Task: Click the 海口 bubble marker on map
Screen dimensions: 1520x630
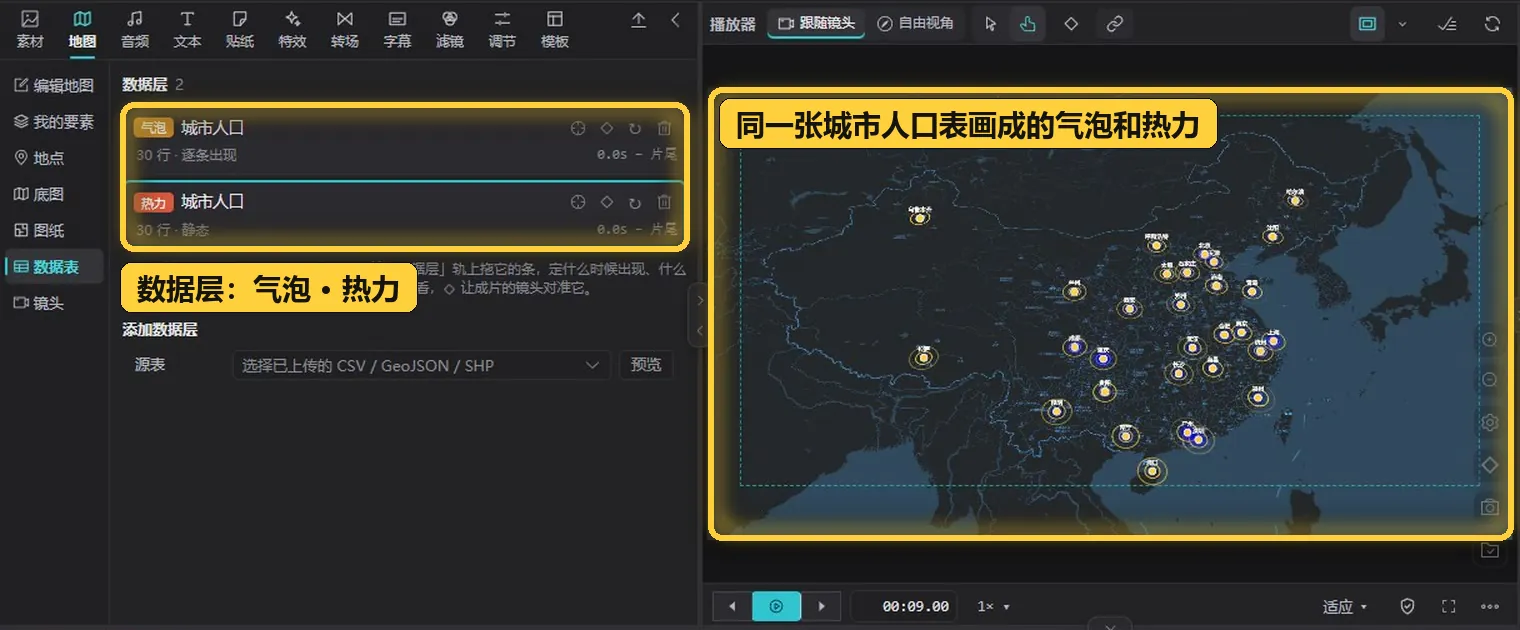Action: (x=1152, y=470)
